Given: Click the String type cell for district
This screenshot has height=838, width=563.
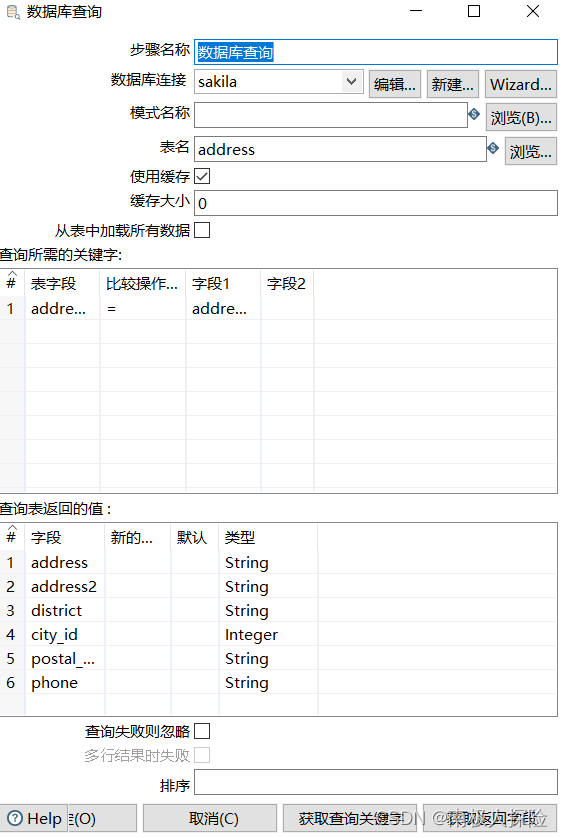Looking at the screenshot, I should pyautogui.click(x=268, y=610).
